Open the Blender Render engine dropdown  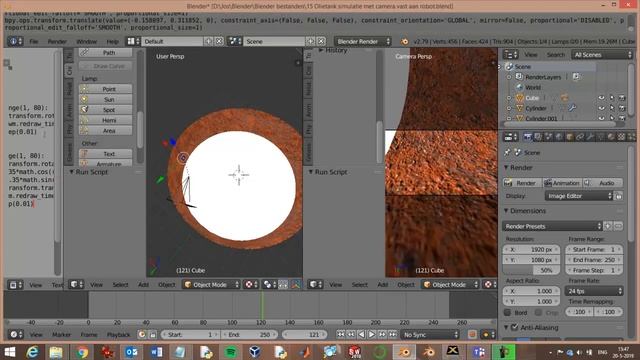point(362,41)
